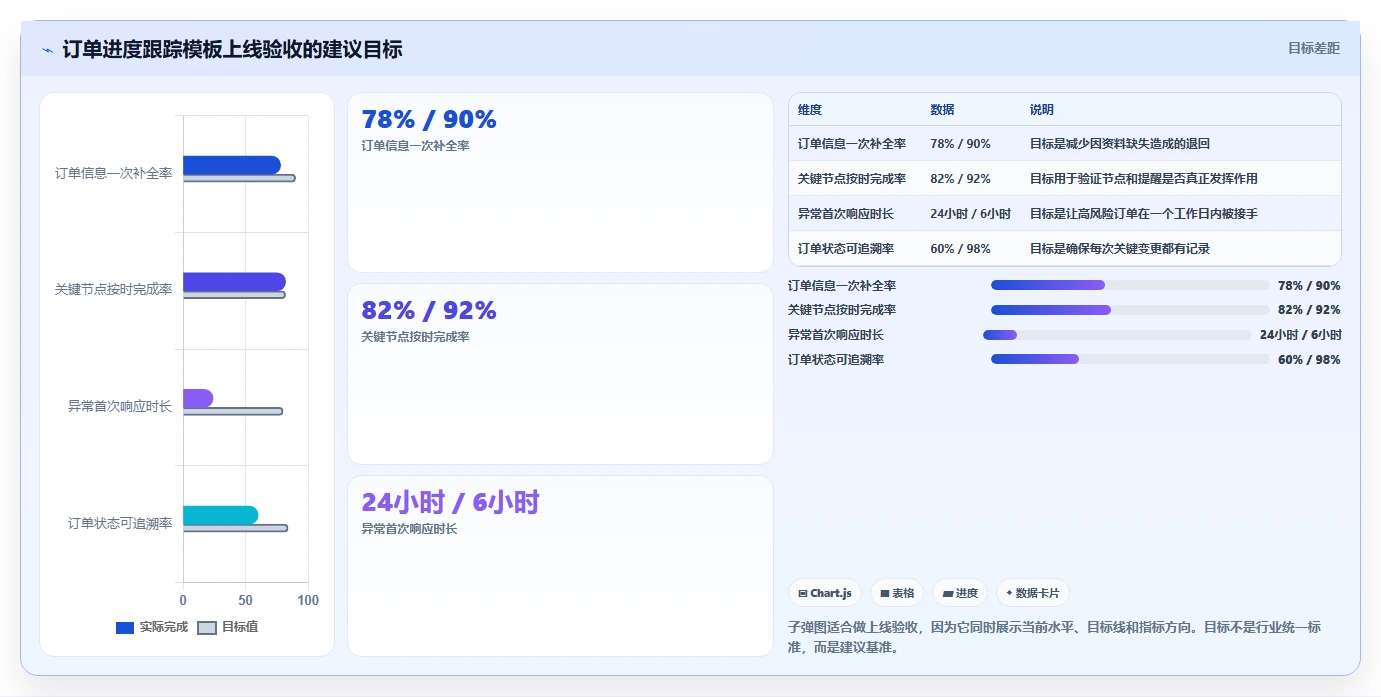
Task: Click the 异常首次响应时长 chart axis label
Action: 120,406
